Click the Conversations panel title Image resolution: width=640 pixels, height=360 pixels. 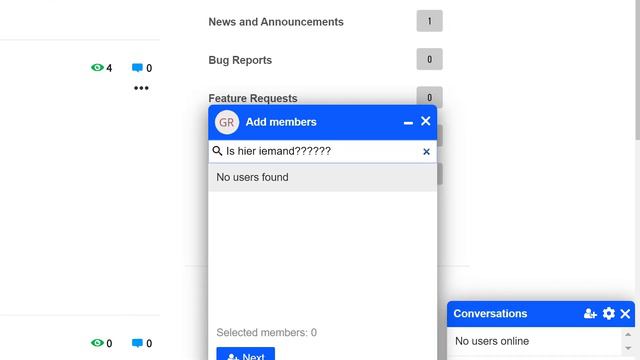pos(490,313)
